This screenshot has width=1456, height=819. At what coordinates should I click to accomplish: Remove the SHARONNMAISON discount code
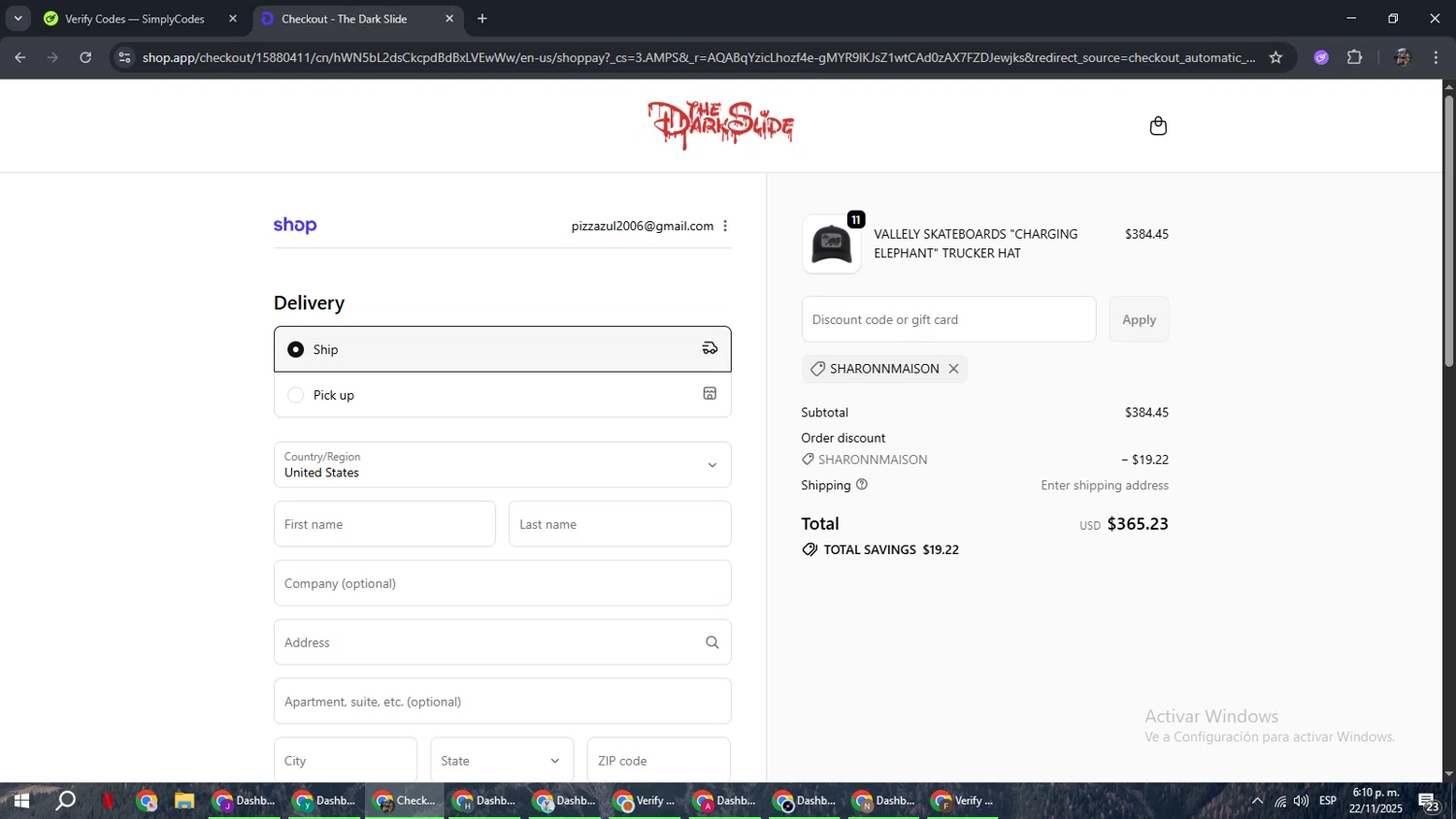click(x=953, y=369)
